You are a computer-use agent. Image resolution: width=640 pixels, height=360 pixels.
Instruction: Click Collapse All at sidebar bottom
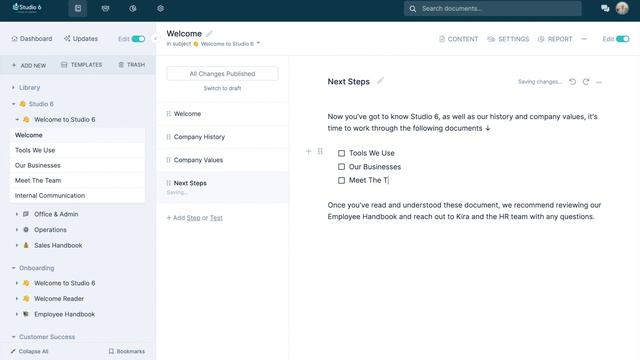(29, 351)
